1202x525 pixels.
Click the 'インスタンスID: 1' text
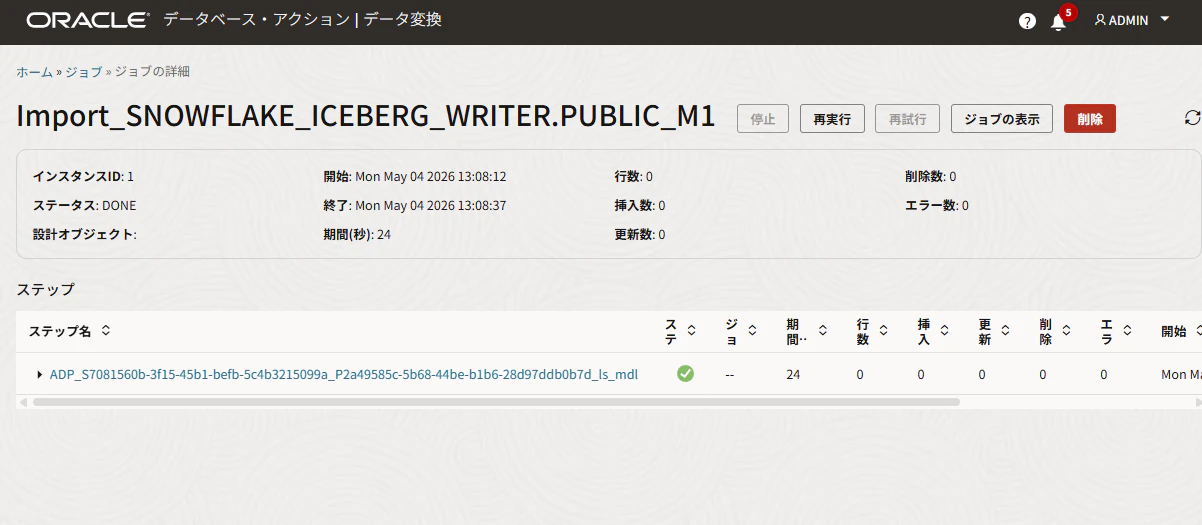click(x=83, y=176)
